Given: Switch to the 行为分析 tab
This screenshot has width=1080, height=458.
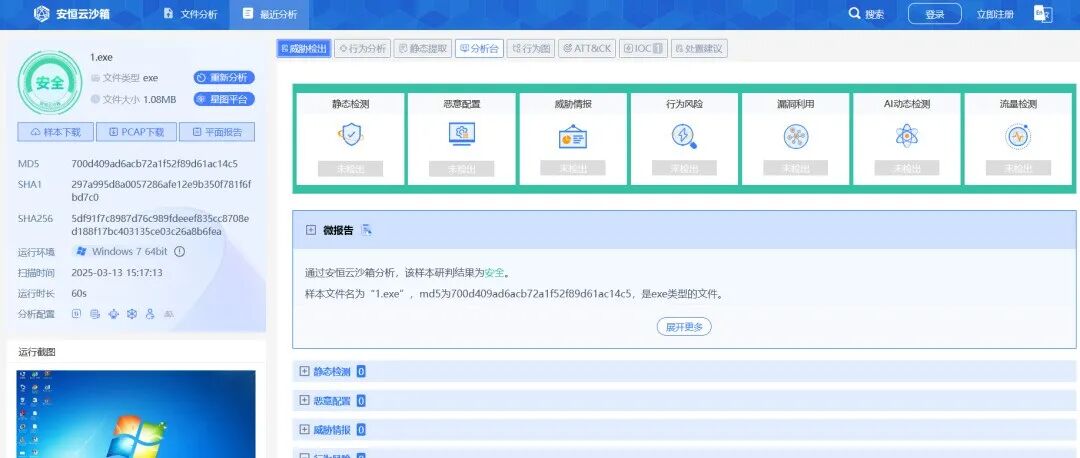Looking at the screenshot, I should [x=363, y=48].
